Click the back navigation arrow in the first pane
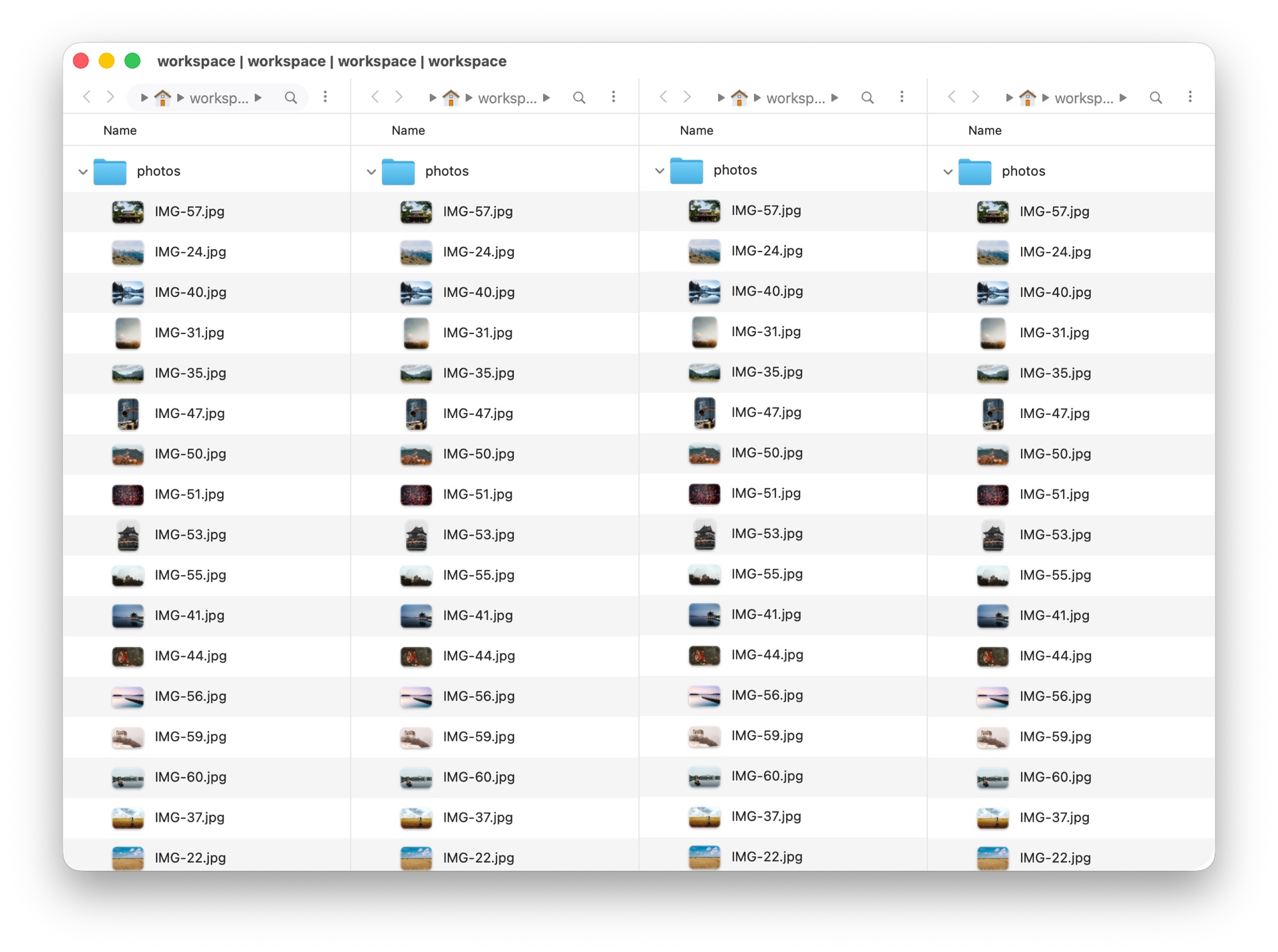 (87, 97)
